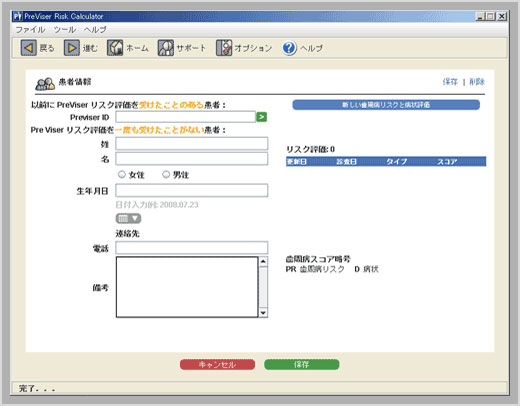Screen dimensions: 520x406
Task: Open the File (ファイル) menu
Action: (x=30, y=30)
